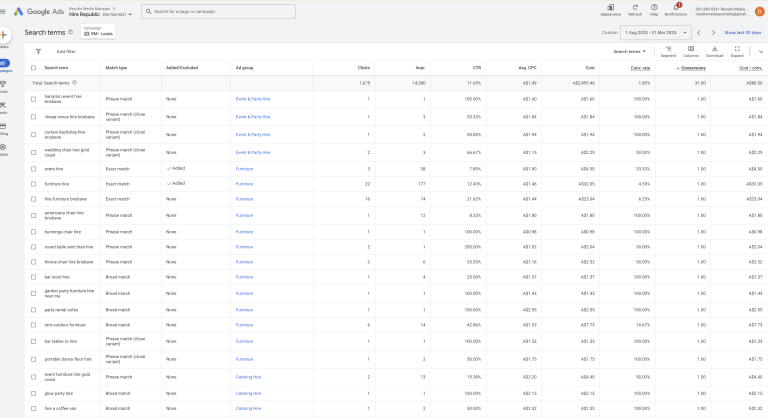
Task: Open Catering Hire for hire a coffee van
Action: coord(248,408)
